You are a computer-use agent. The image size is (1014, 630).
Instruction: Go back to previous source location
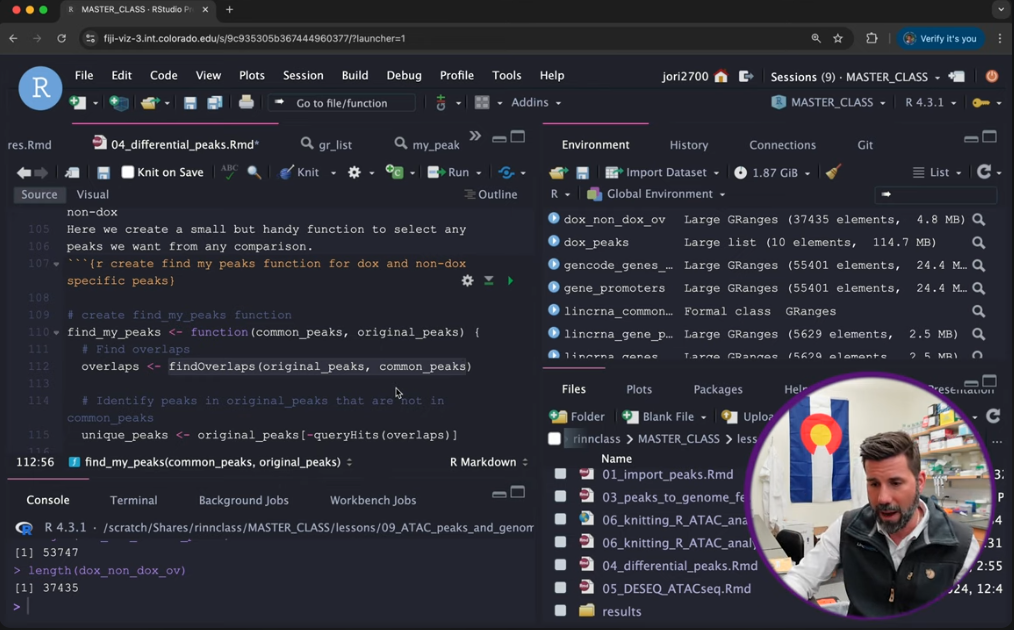(x=23, y=173)
